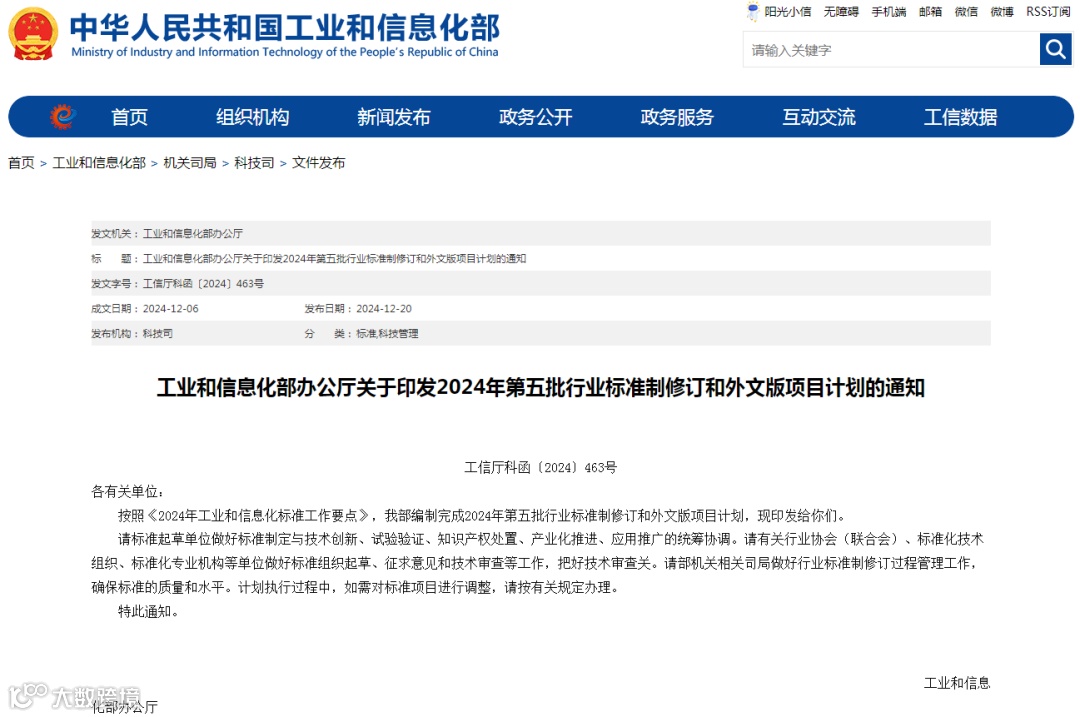Focus the 请输入关键字 search field

(x=891, y=50)
